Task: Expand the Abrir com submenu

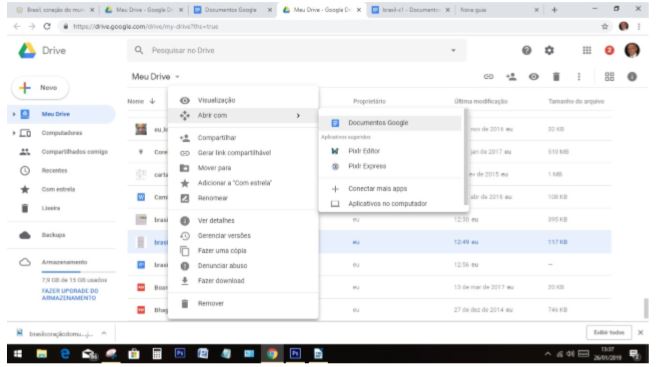Action: [243, 115]
